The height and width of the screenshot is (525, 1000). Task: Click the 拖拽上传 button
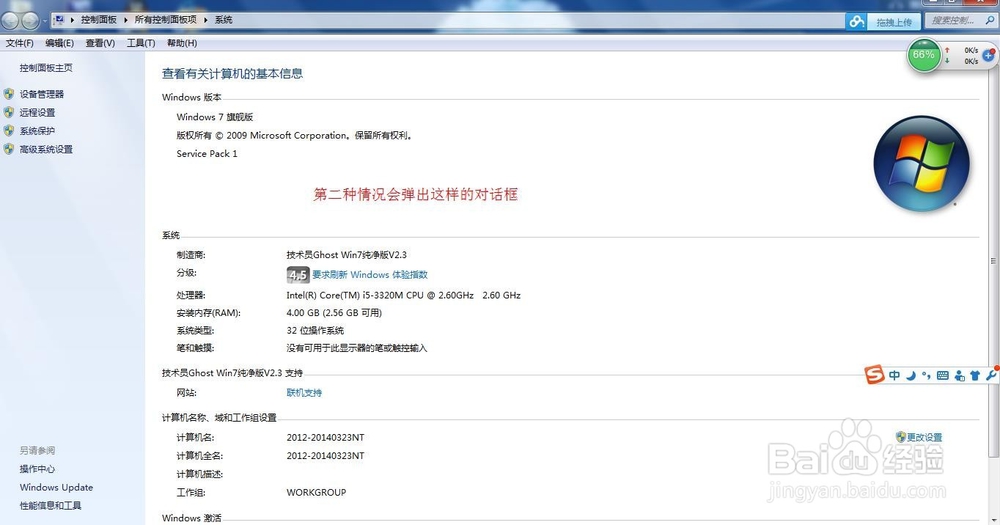tap(893, 22)
